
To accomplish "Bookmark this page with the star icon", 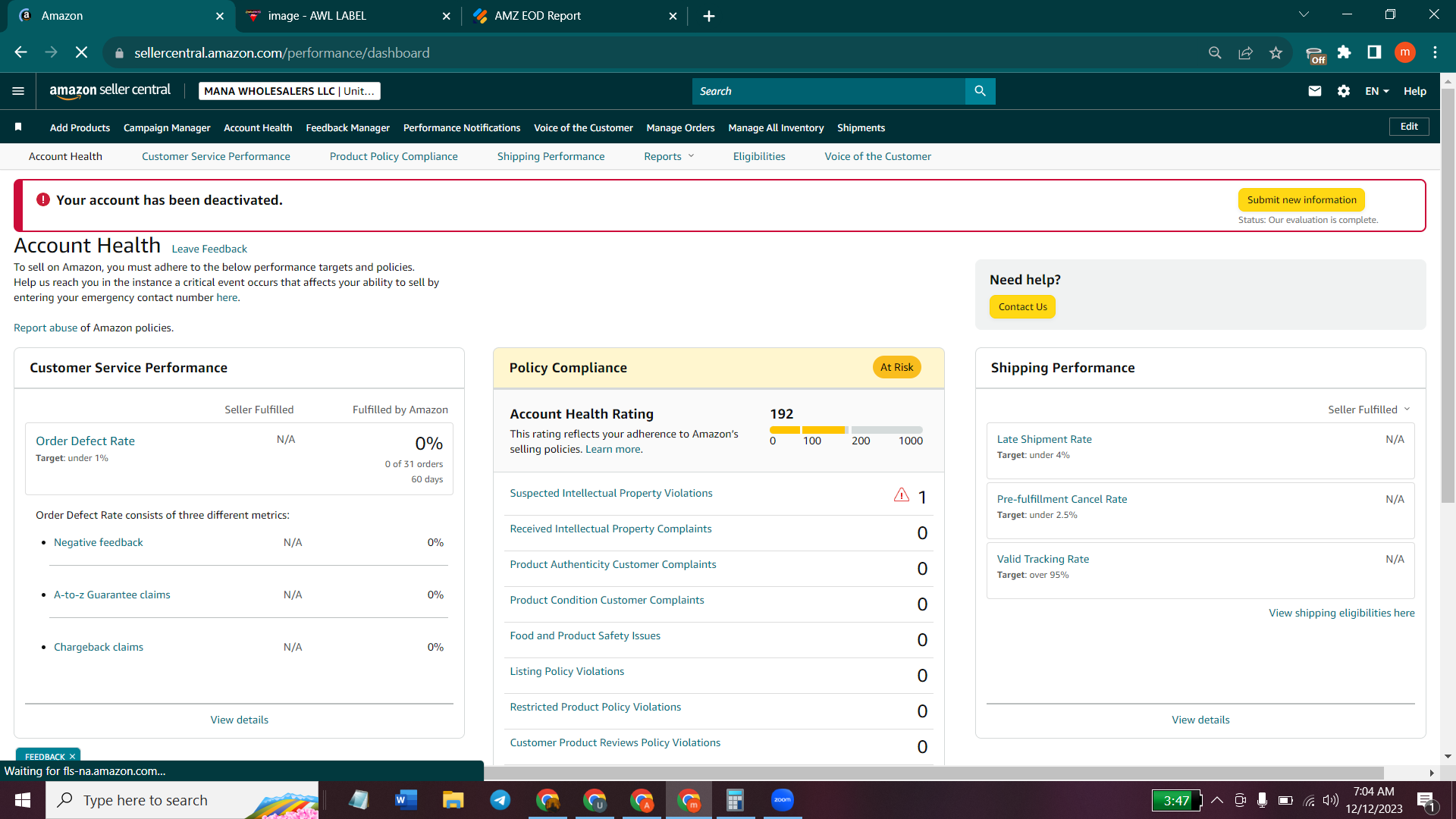I will (x=1276, y=52).
